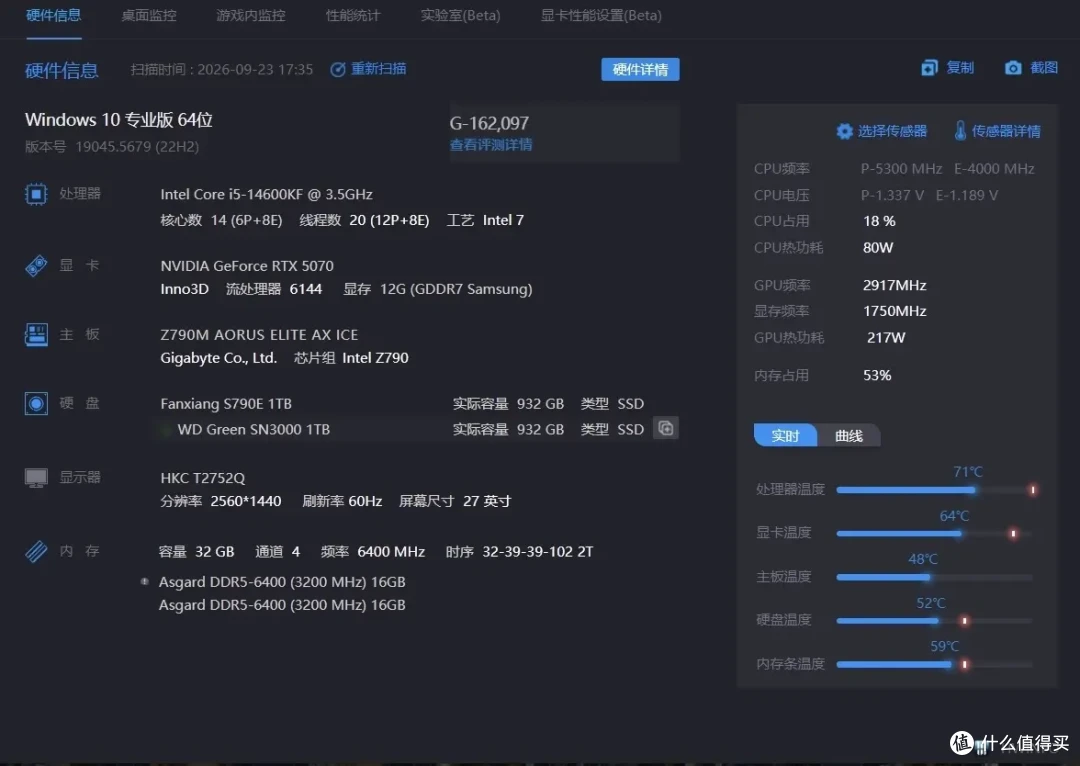Open the 显卡性能设置(Beta) tab
The width and height of the screenshot is (1080, 766).
601,15
